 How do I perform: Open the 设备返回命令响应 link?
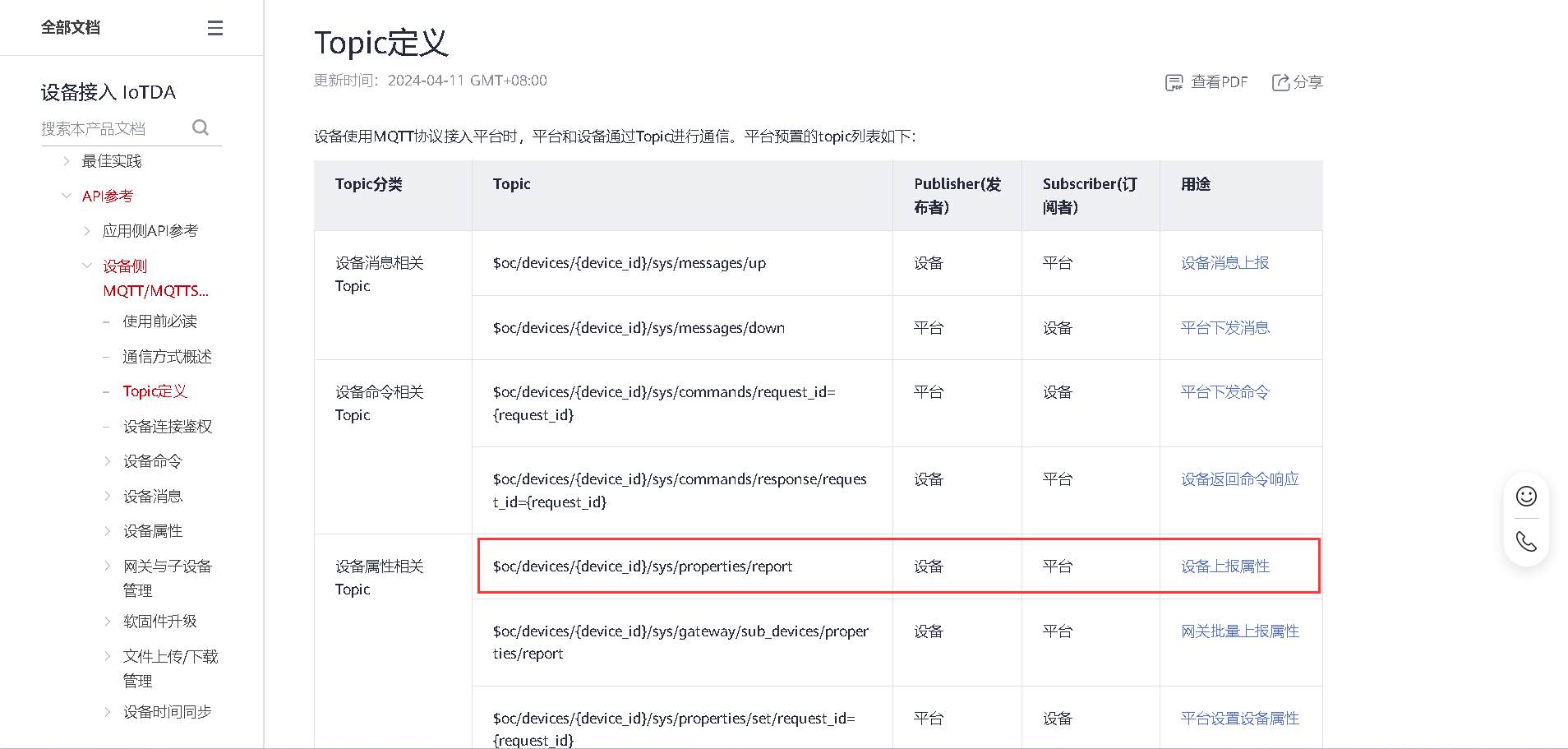pyautogui.click(x=1240, y=479)
